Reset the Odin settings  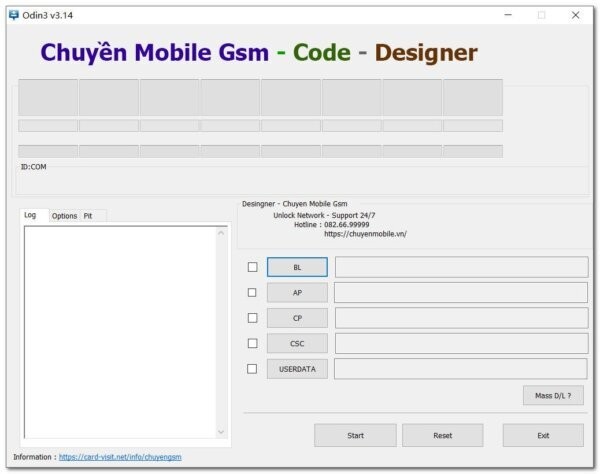[x=442, y=435]
